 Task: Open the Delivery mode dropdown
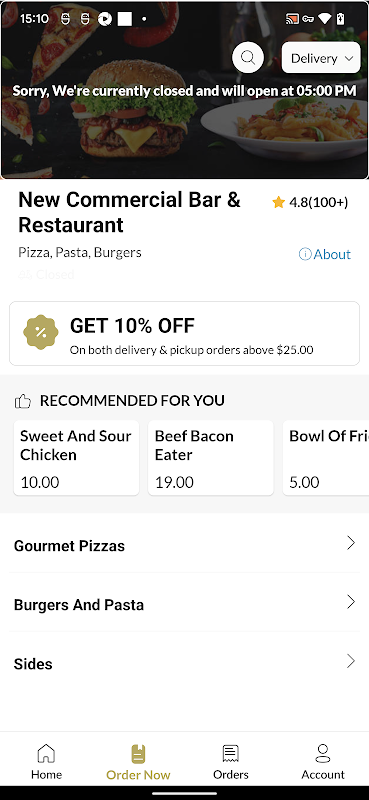click(x=321, y=58)
